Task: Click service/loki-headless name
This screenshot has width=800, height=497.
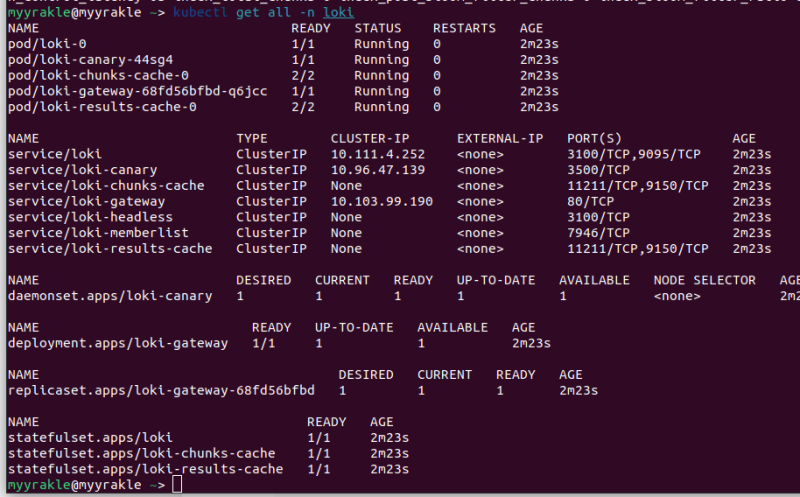Action: (90, 217)
